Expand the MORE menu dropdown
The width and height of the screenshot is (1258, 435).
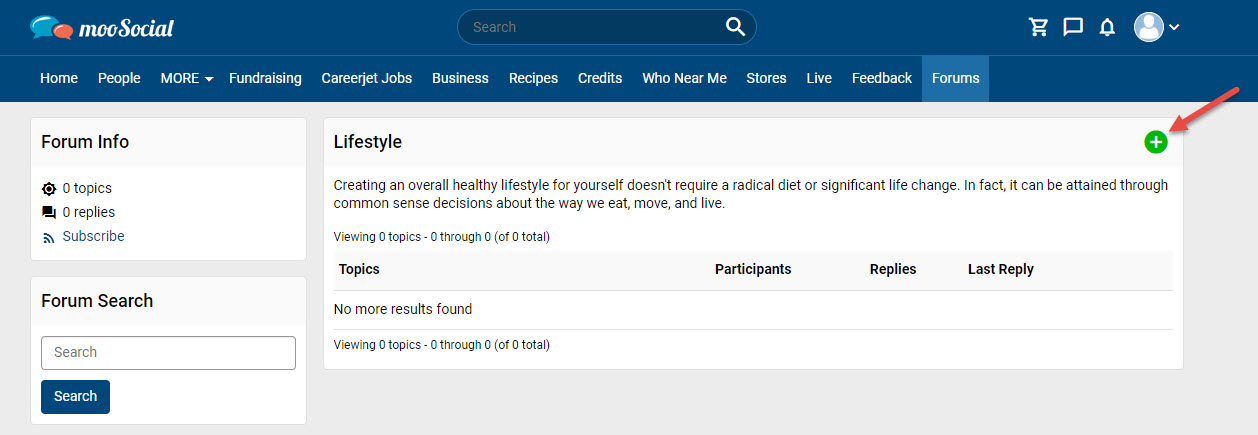click(x=187, y=78)
